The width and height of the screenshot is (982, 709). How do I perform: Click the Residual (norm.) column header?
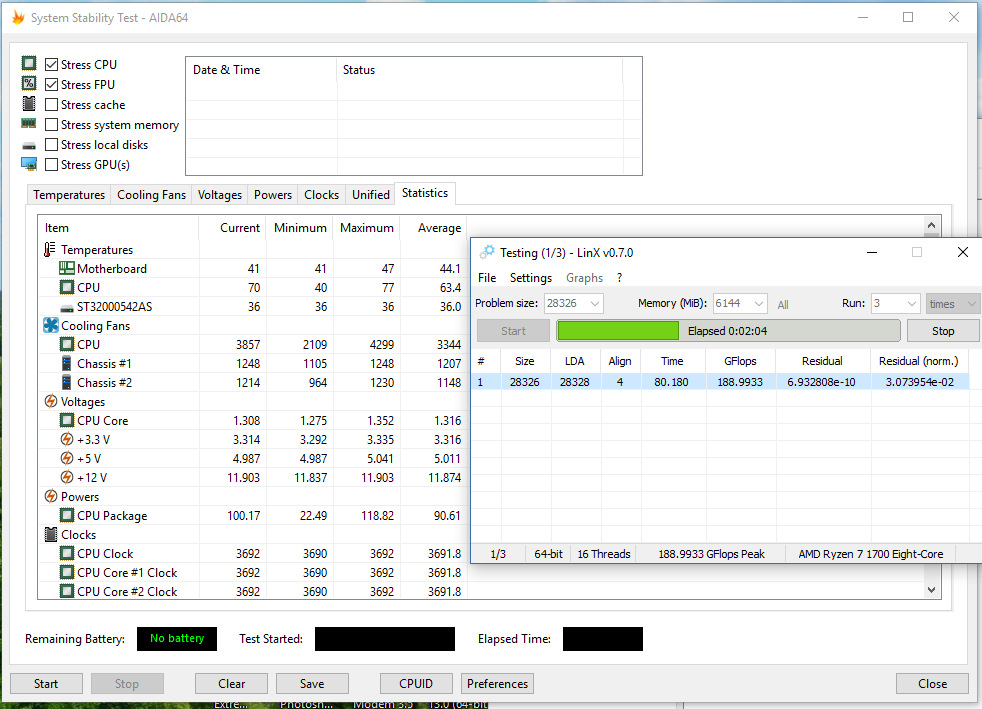click(918, 361)
